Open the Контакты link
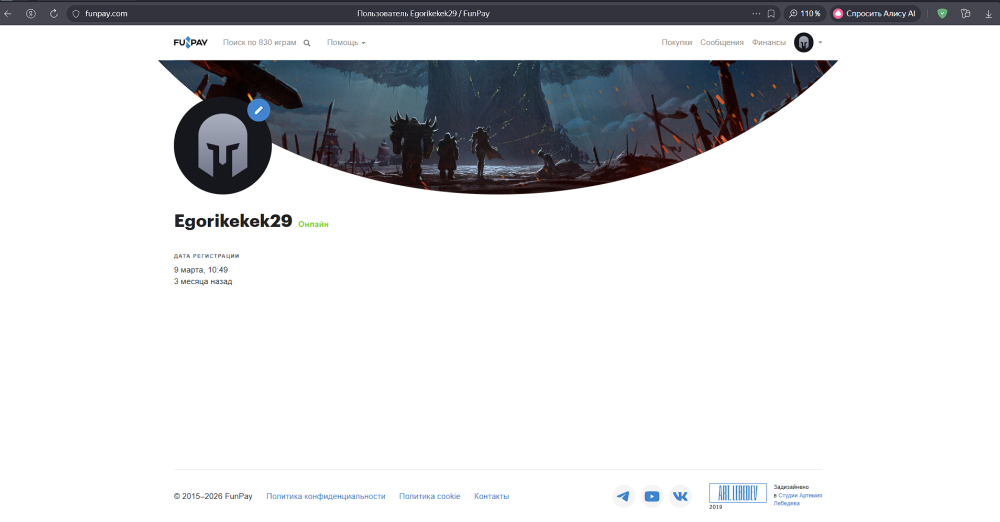1000x522 pixels. (491, 496)
